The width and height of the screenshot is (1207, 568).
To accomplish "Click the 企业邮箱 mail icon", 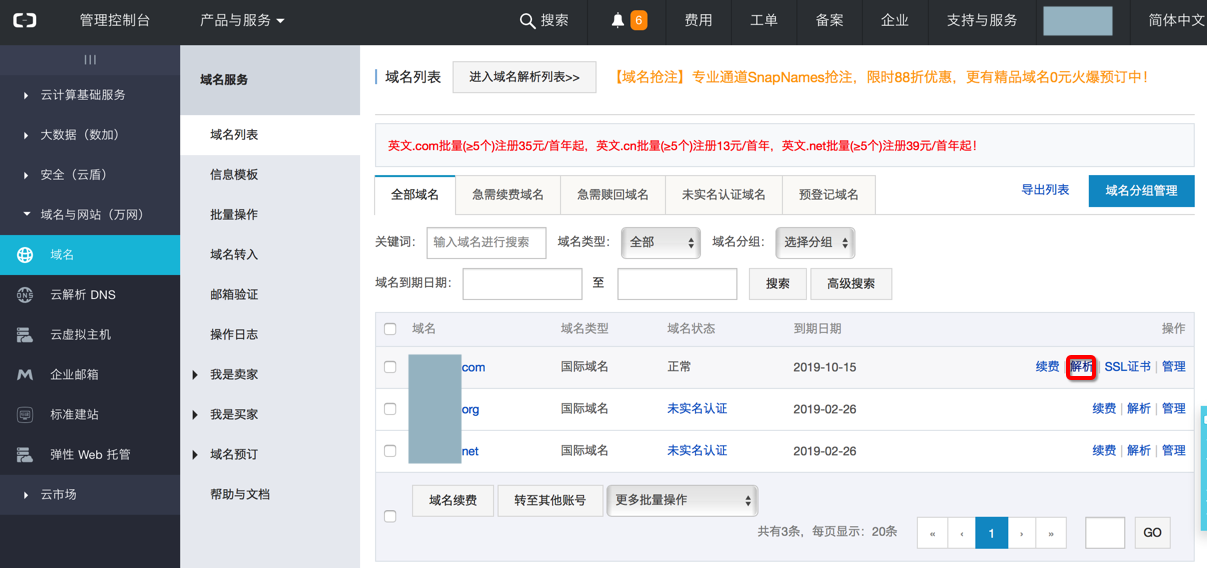I will tap(25, 375).
